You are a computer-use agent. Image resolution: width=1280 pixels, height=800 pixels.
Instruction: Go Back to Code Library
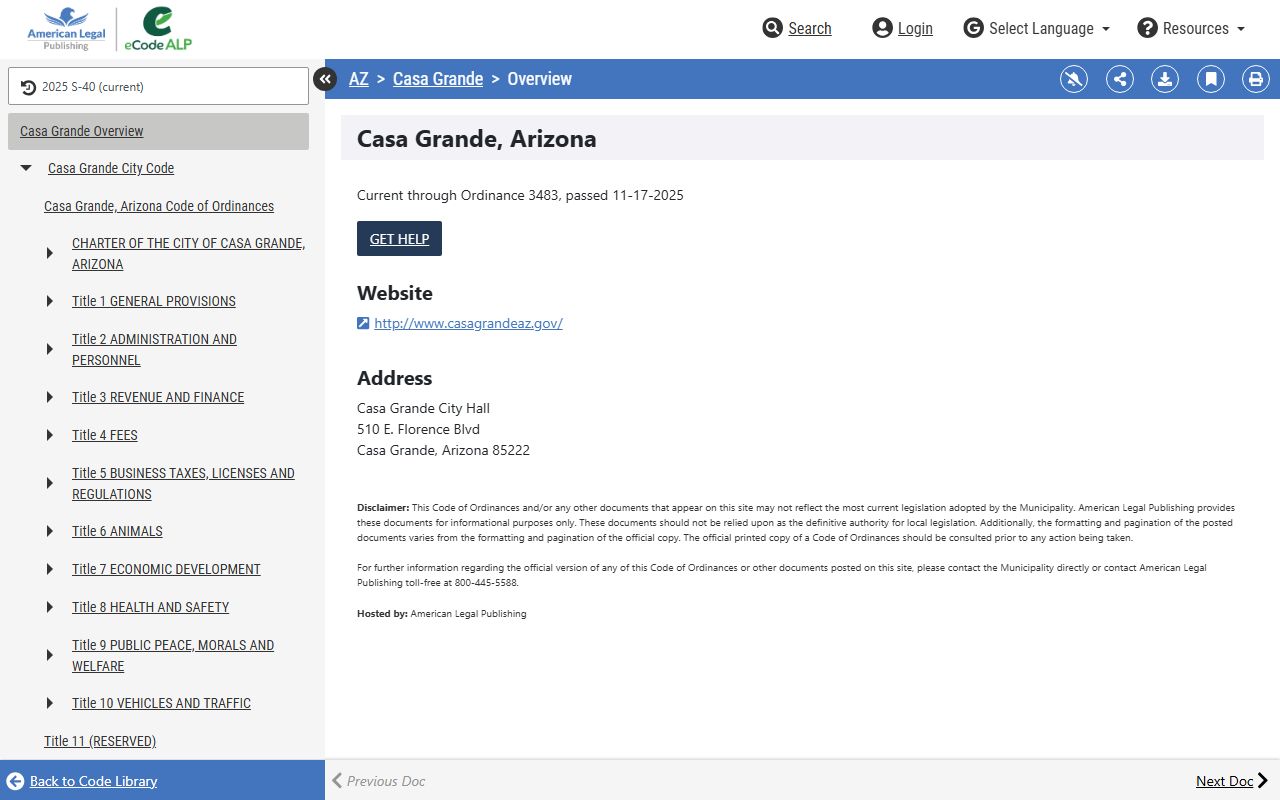pos(93,781)
